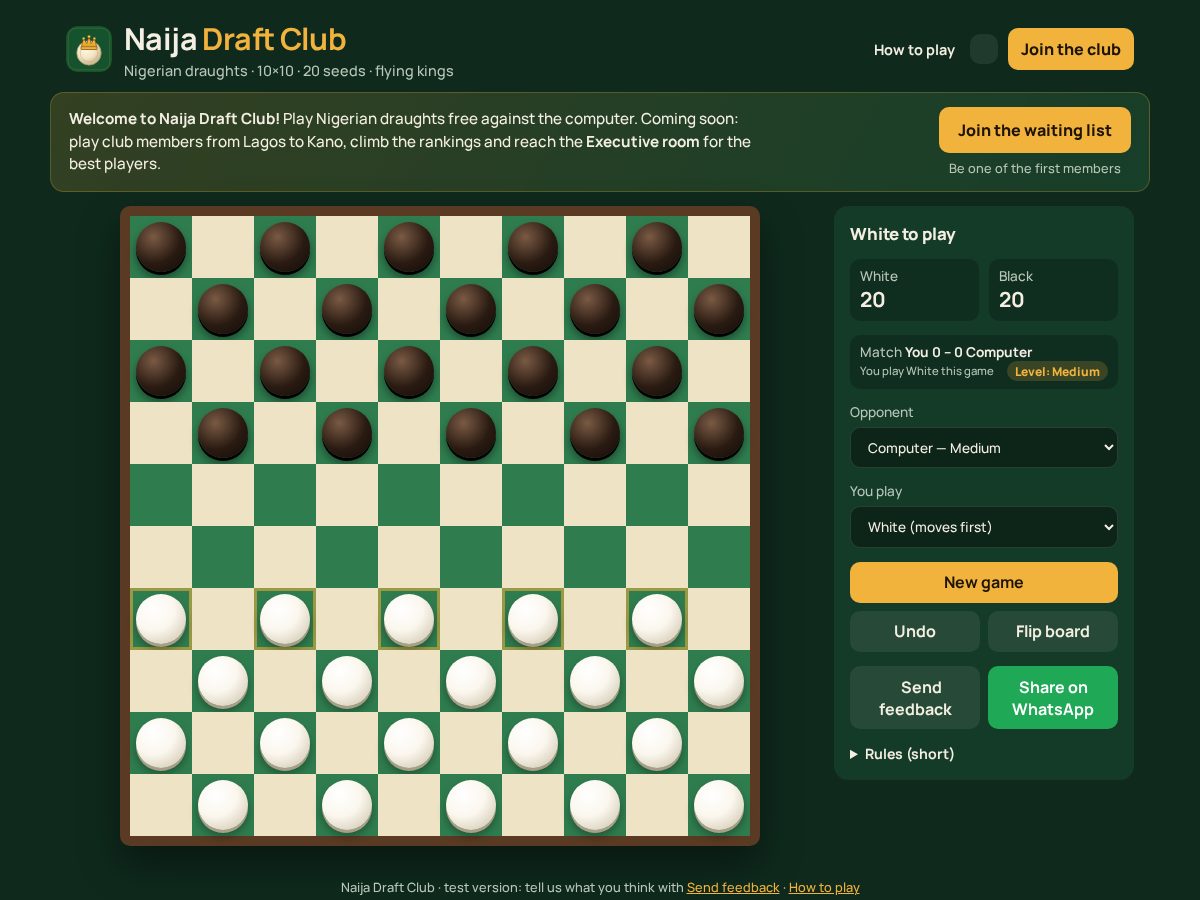Open the Send feedback link in the footer
This screenshot has height=900, width=1200.
click(733, 887)
